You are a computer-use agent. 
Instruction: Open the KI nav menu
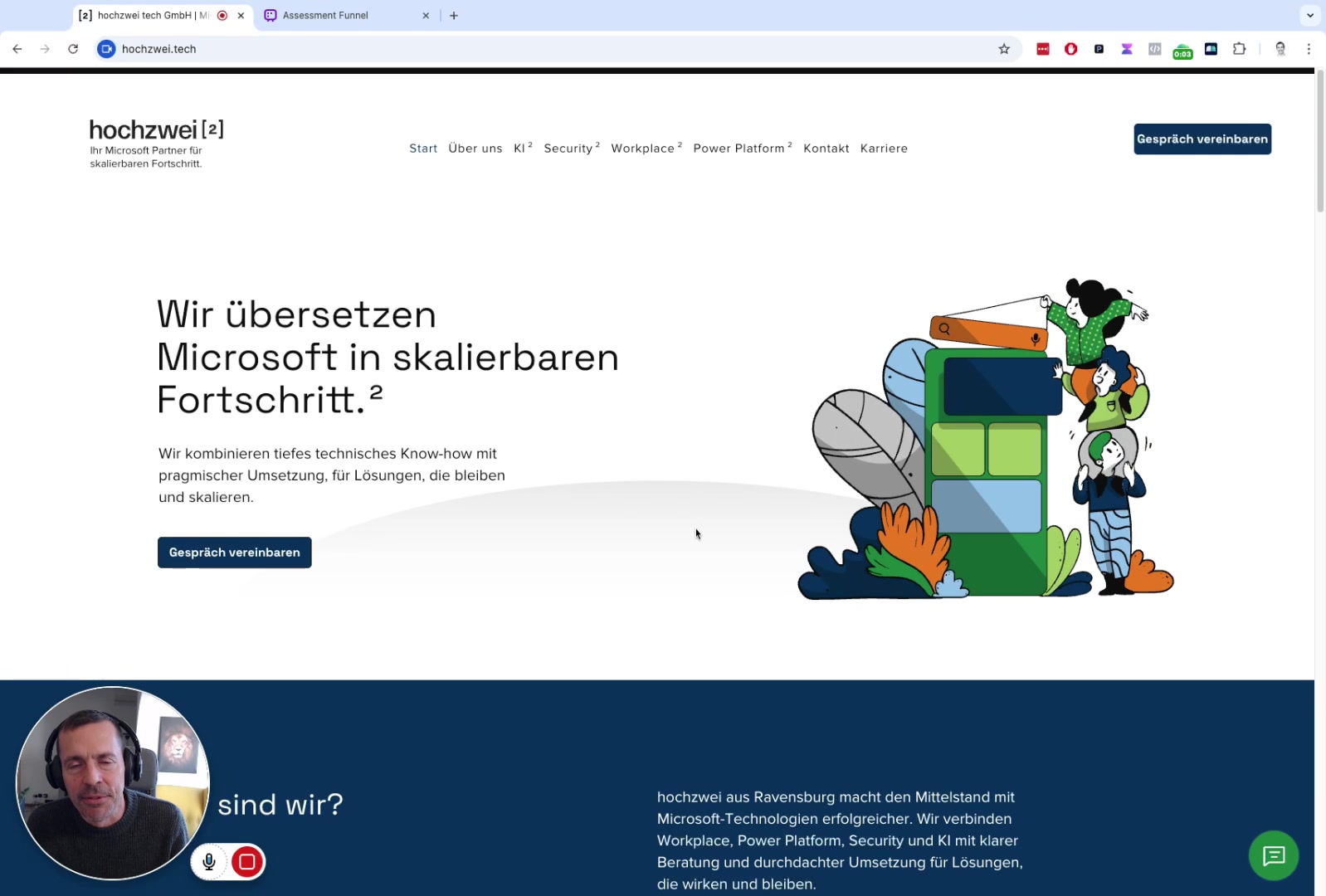click(x=523, y=149)
